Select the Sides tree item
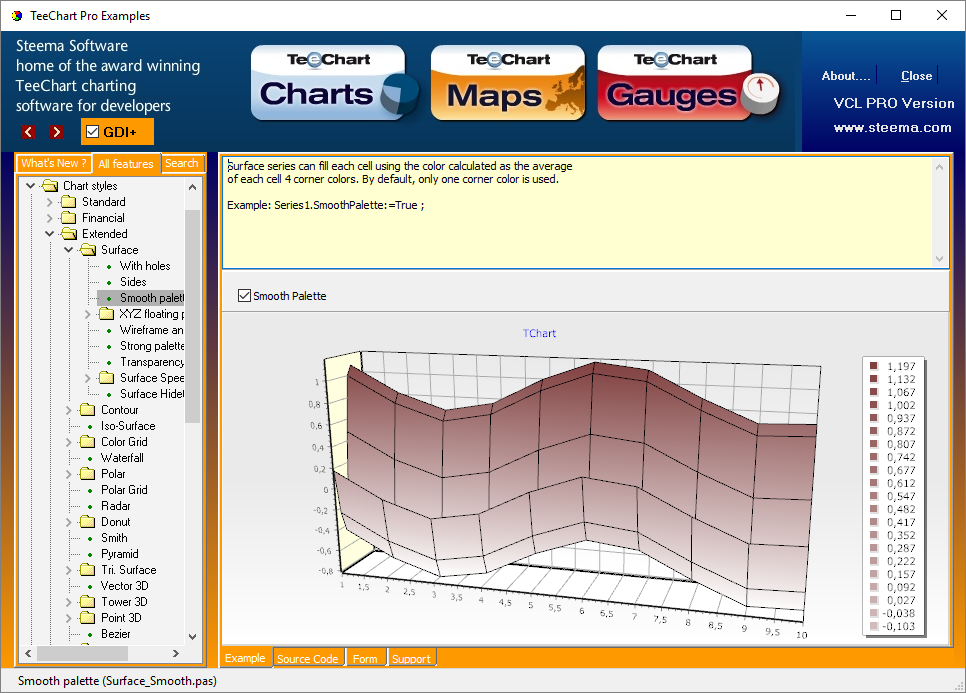This screenshot has height=693, width=966. pos(133,282)
